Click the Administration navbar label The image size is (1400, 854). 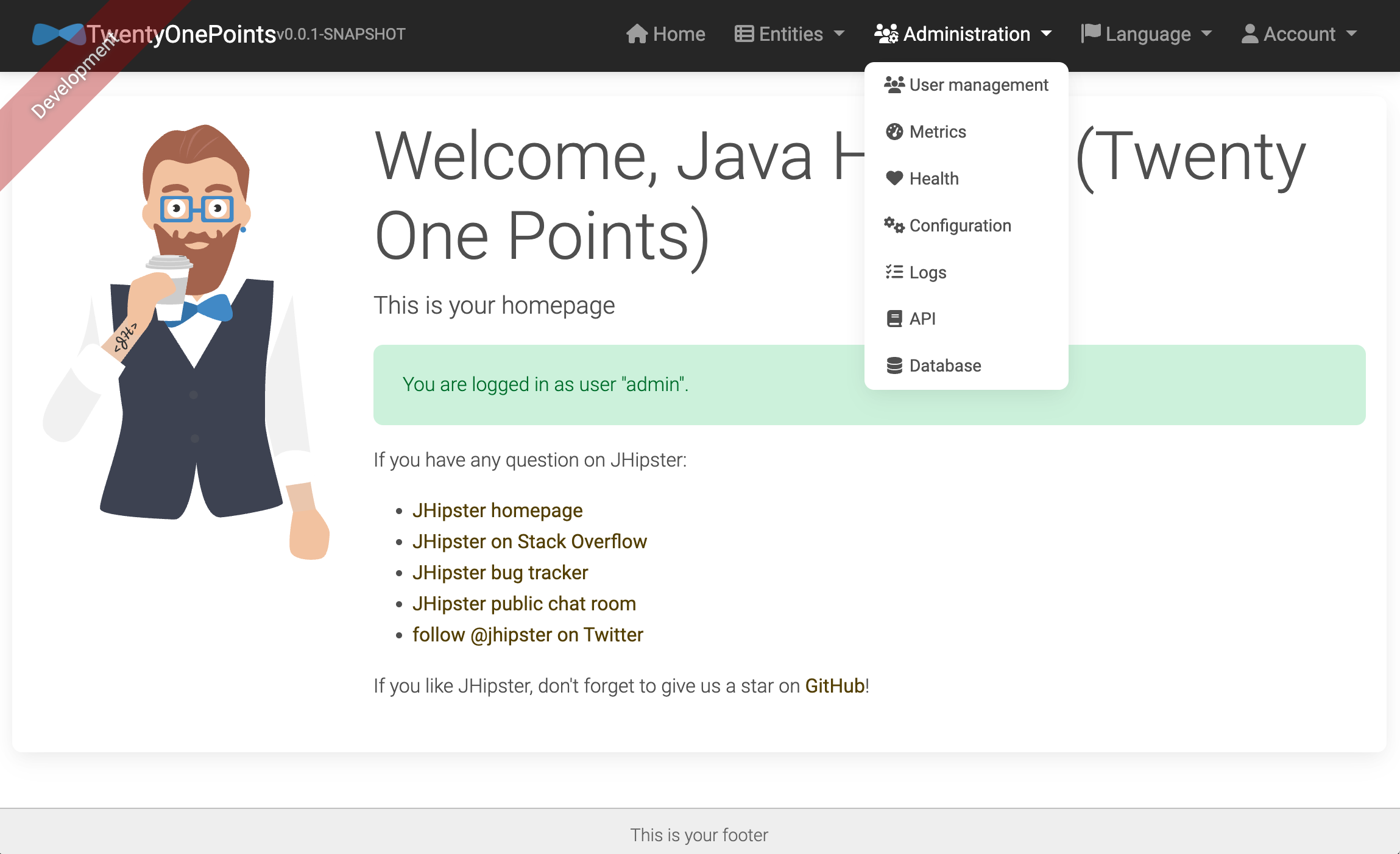966,34
